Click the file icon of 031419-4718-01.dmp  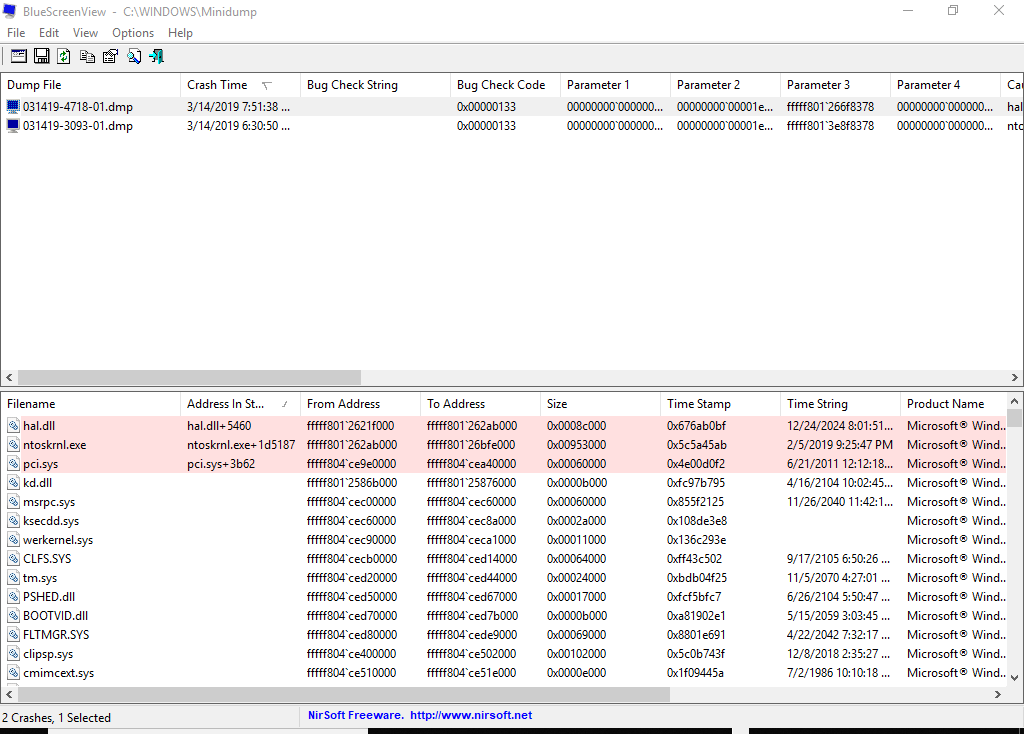(13, 106)
